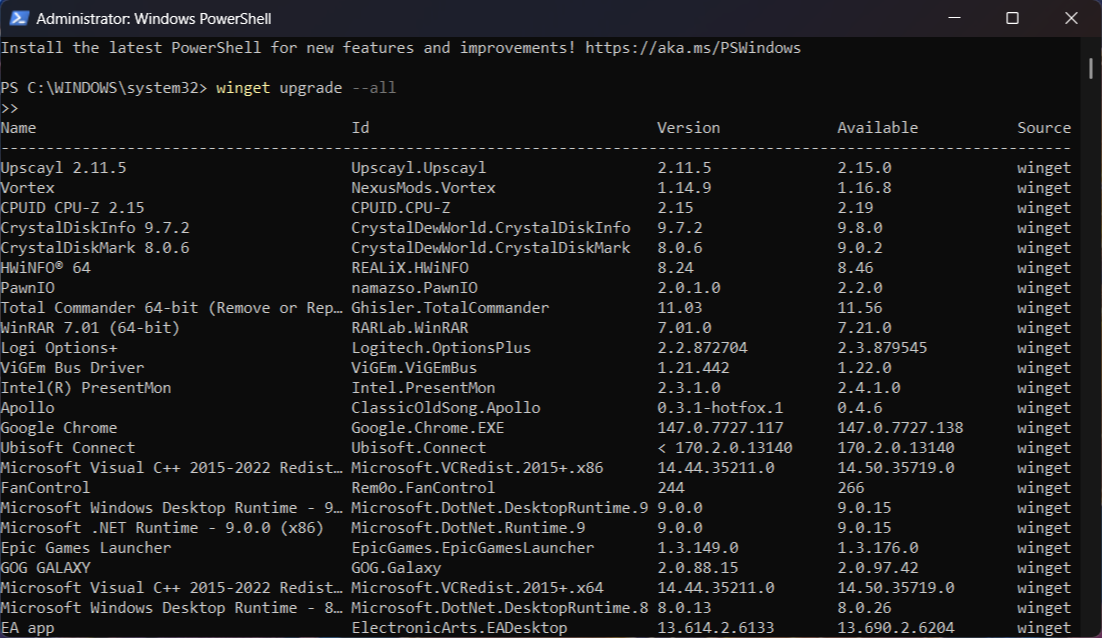This screenshot has height=638, width=1102.
Task: Click the 'Id' column header
Action: click(x=361, y=128)
